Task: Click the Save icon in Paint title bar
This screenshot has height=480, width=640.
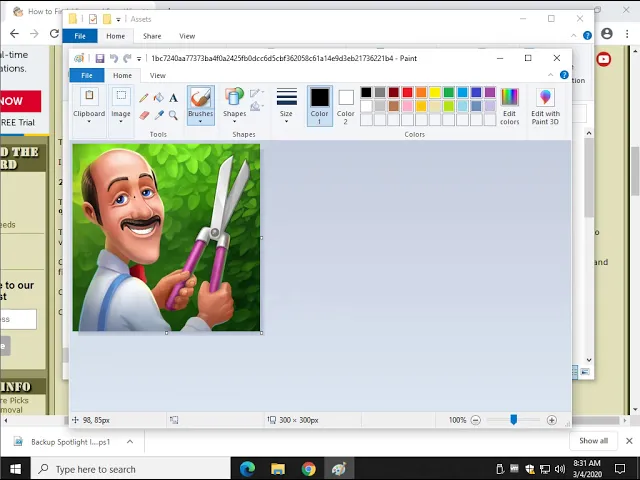Action: 100,58
